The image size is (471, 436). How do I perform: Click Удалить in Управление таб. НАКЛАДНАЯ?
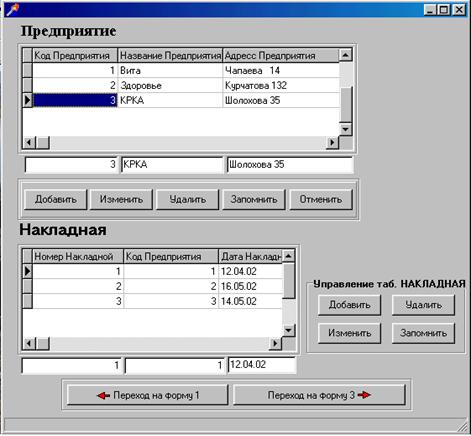point(423,305)
